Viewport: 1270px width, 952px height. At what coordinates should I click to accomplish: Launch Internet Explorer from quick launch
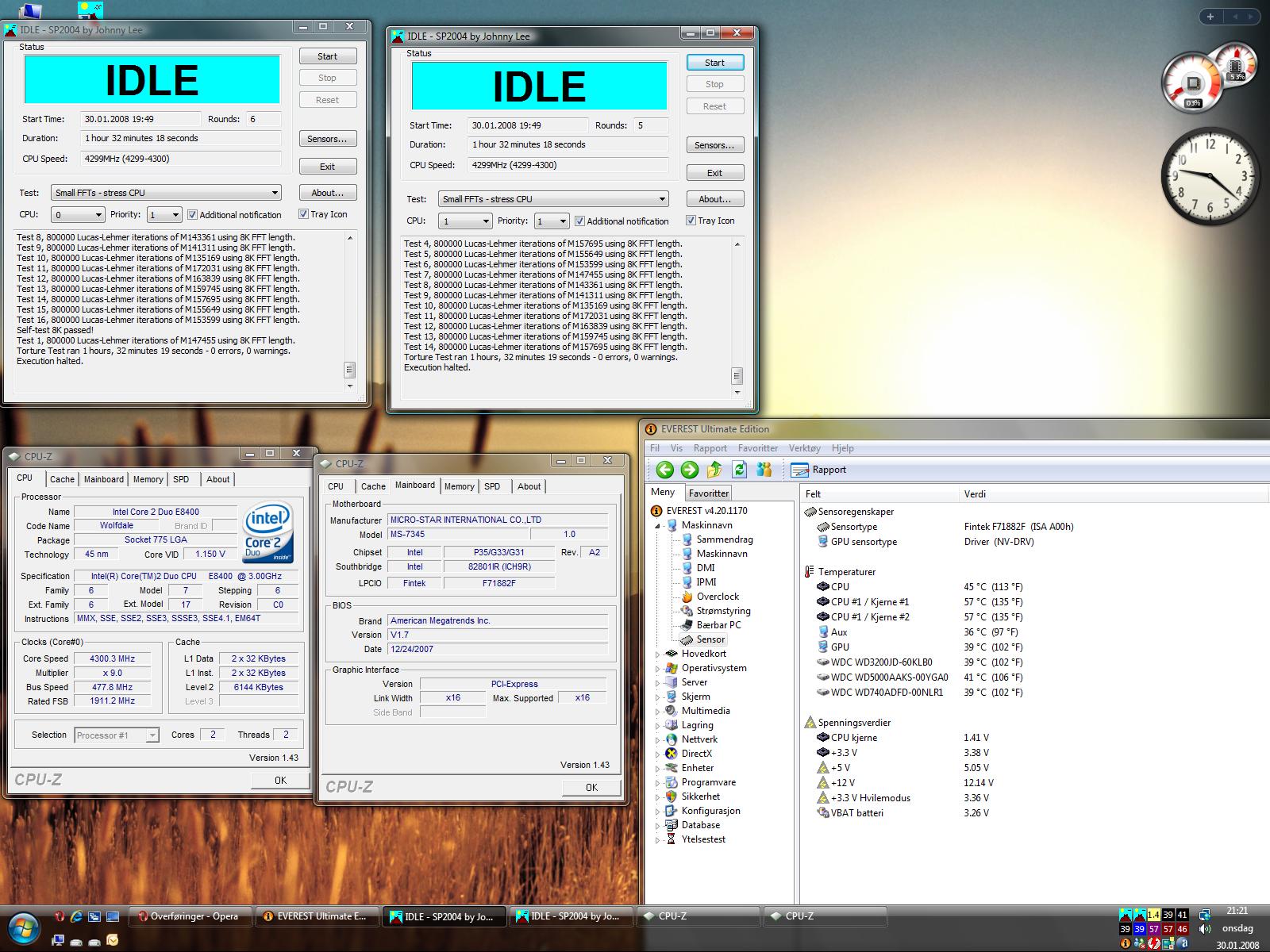(77, 916)
